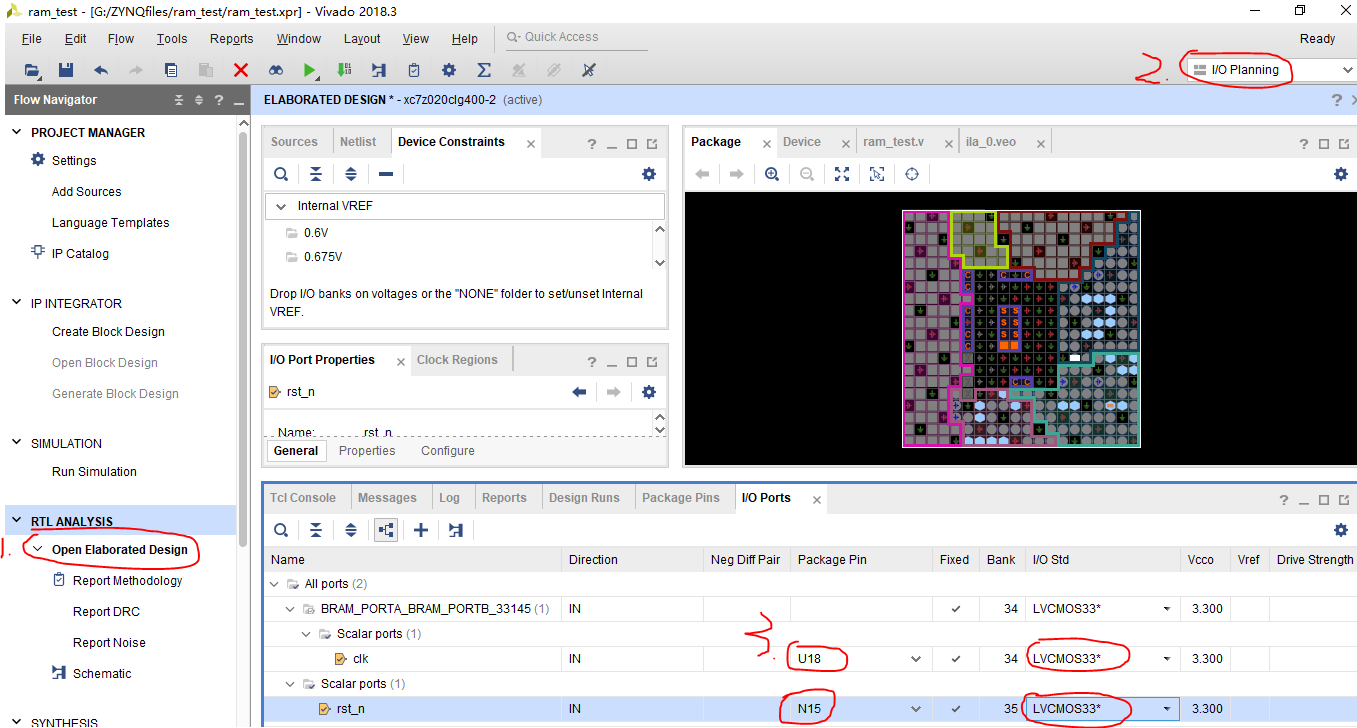Open Package Pin dropdown for rst_n
1357x728 pixels.
(916, 709)
